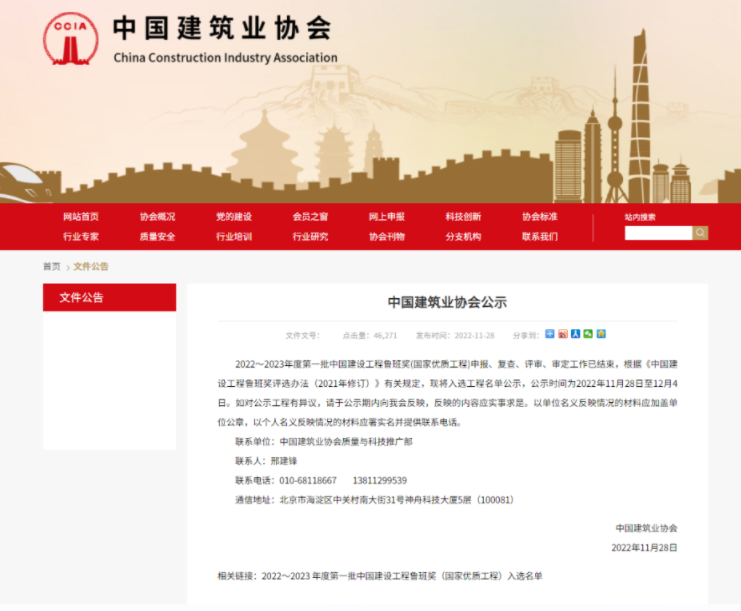The image size is (741, 611).
Task: Click 首页 in the breadcrumb
Action: pos(51,267)
